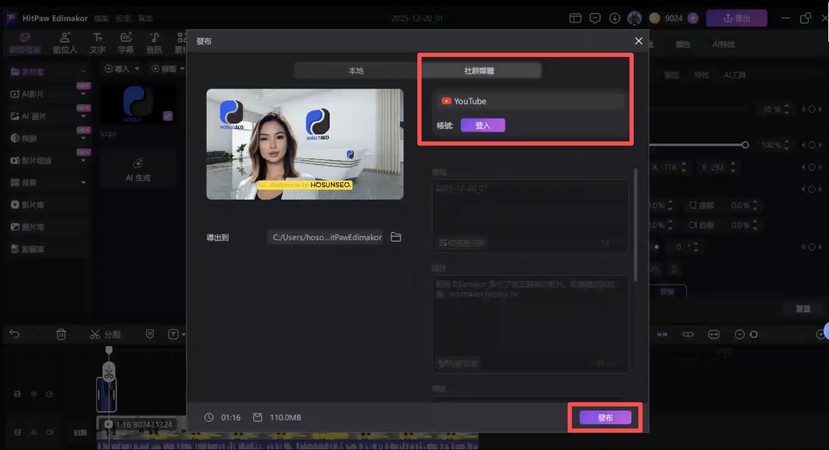
Task: Toggle the checkbox on the logo media thumbnail
Action: 166,116
